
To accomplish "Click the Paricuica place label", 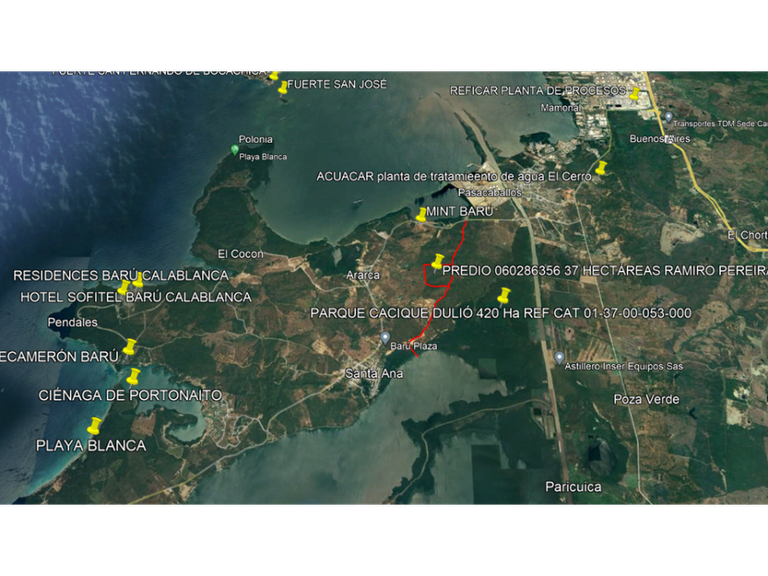I will (574, 487).
